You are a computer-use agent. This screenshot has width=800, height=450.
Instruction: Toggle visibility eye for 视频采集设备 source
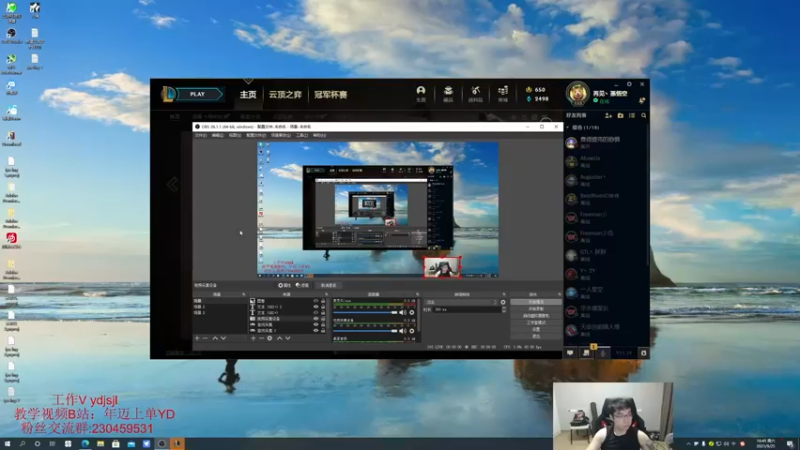[x=316, y=318]
